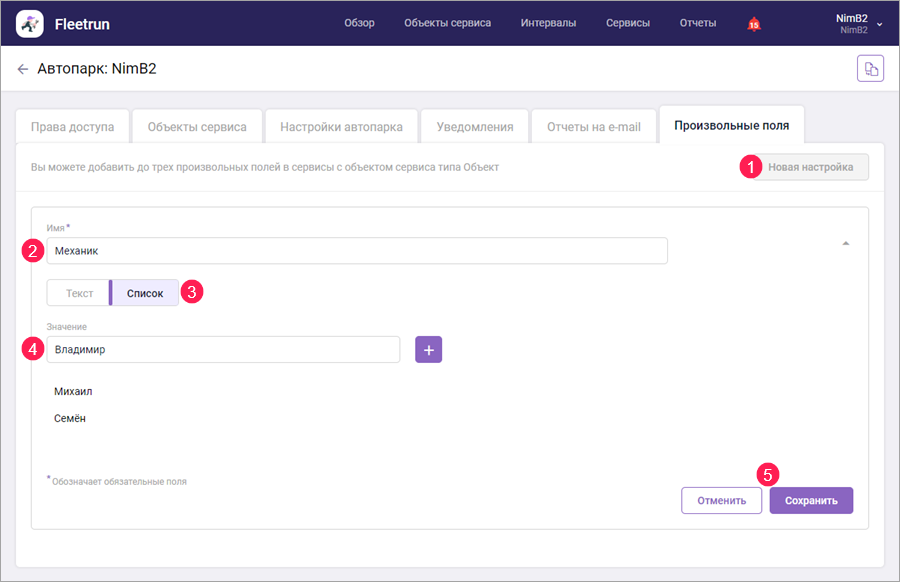900x582 pixels.
Task: Click the Сохранить button
Action: [811, 500]
